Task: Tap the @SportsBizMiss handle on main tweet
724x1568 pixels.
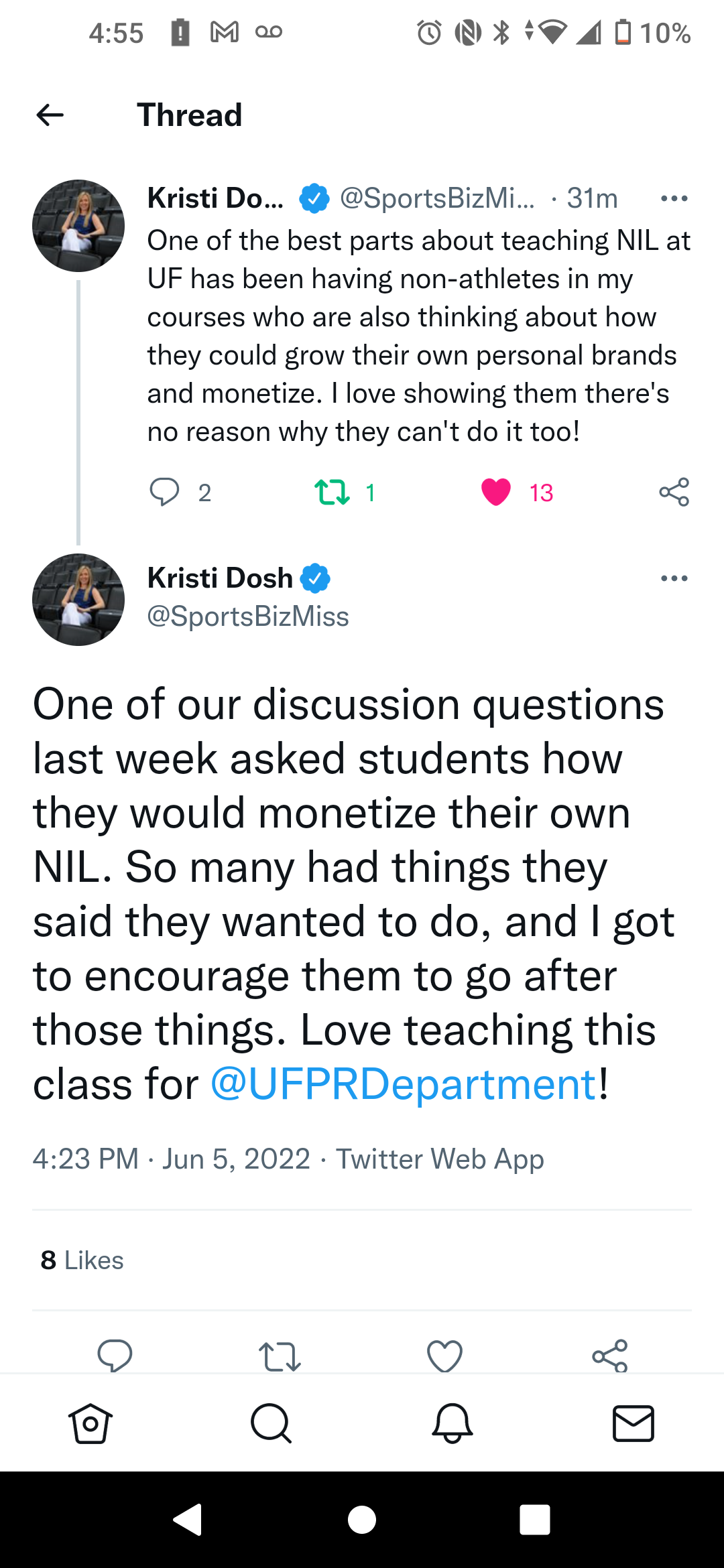Action: pos(248,616)
